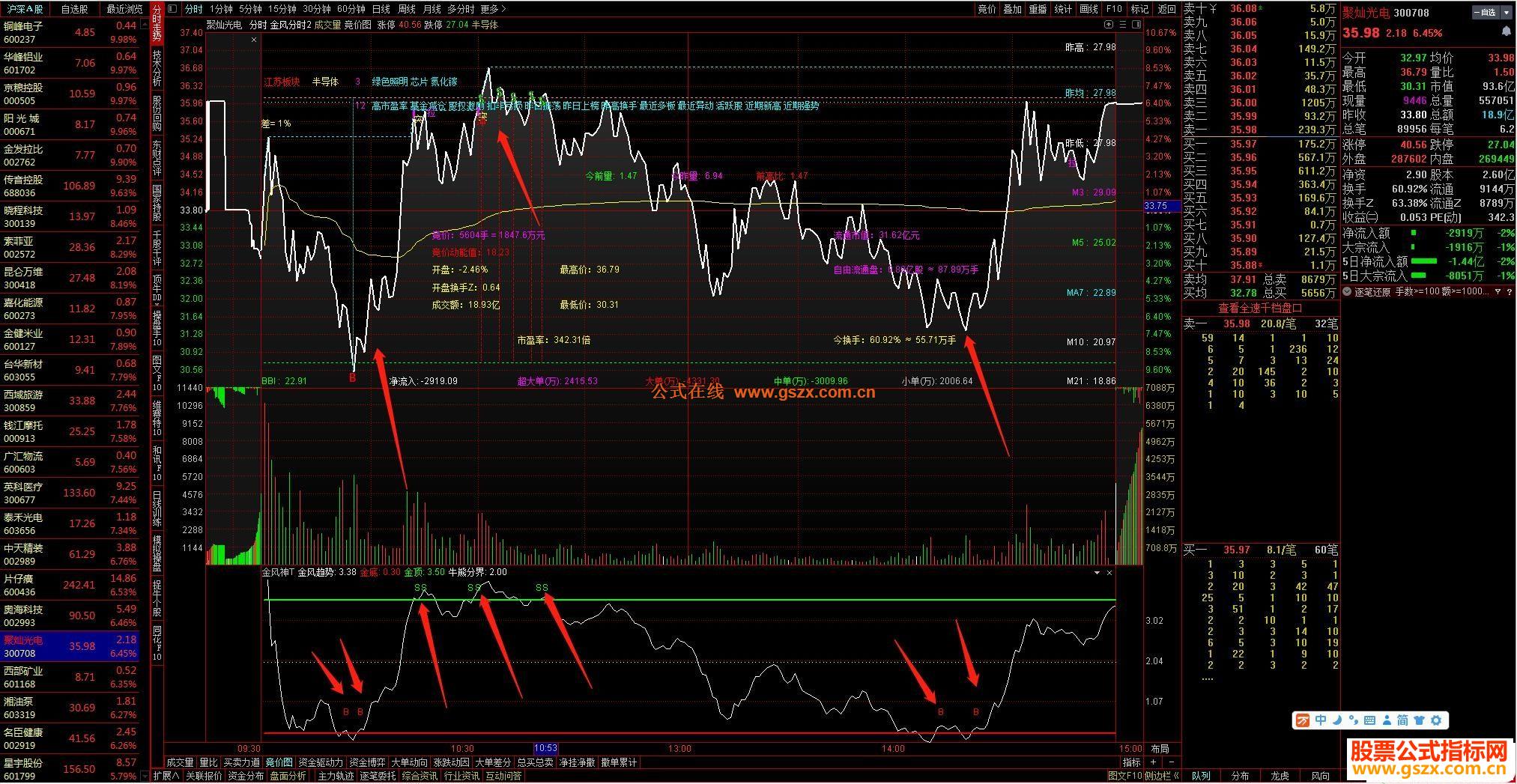Collapse the 侧边栏 sidebar
1517x784 pixels.
pos(1162,776)
